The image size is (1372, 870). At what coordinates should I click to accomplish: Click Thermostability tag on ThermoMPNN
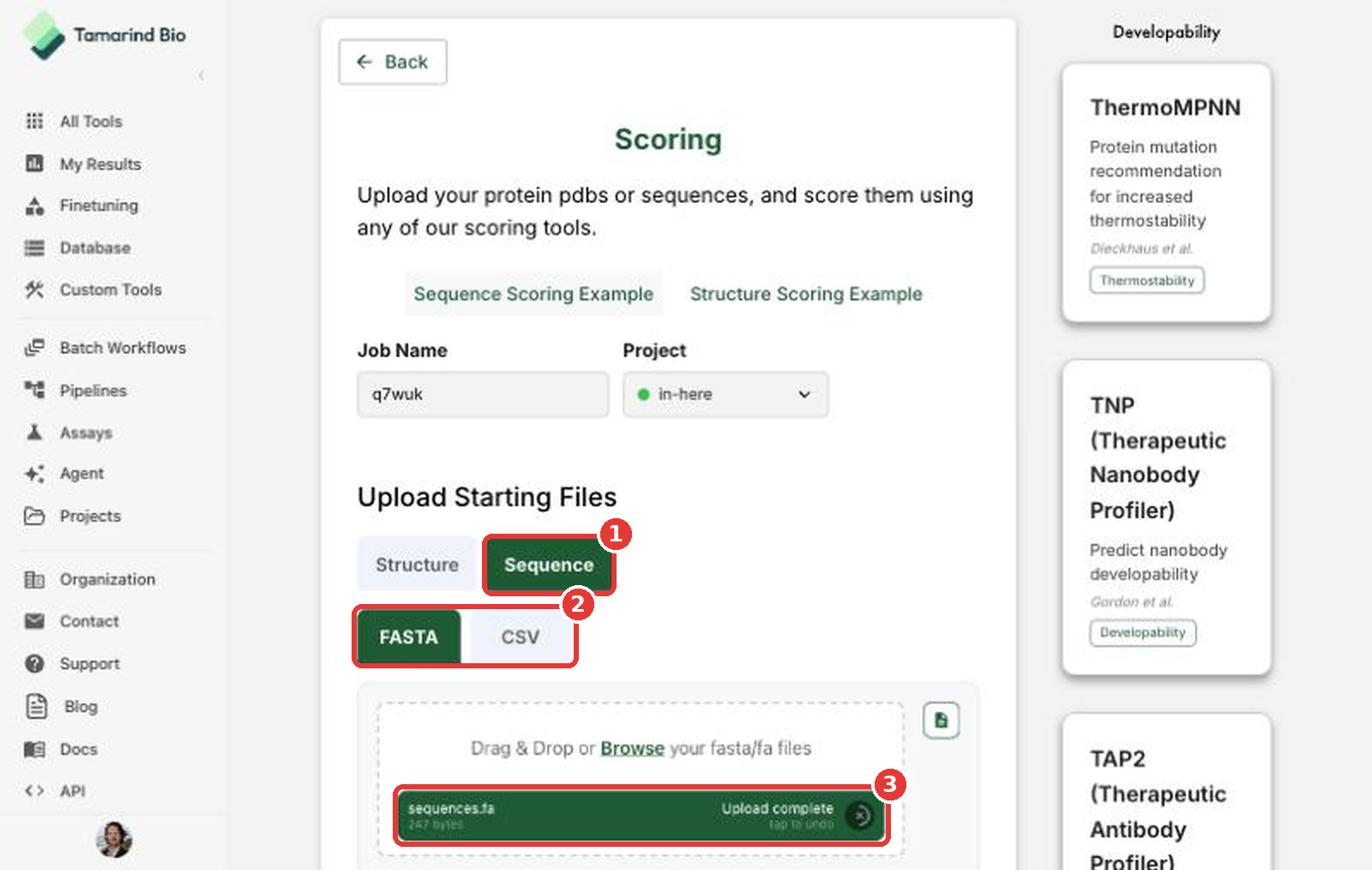click(x=1146, y=281)
